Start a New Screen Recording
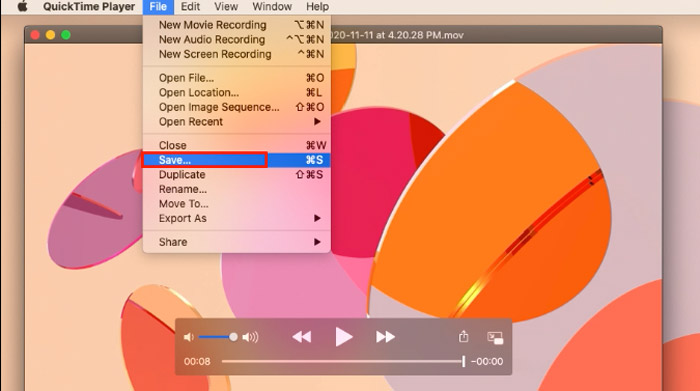The image size is (700, 391). pyautogui.click(x=237, y=54)
